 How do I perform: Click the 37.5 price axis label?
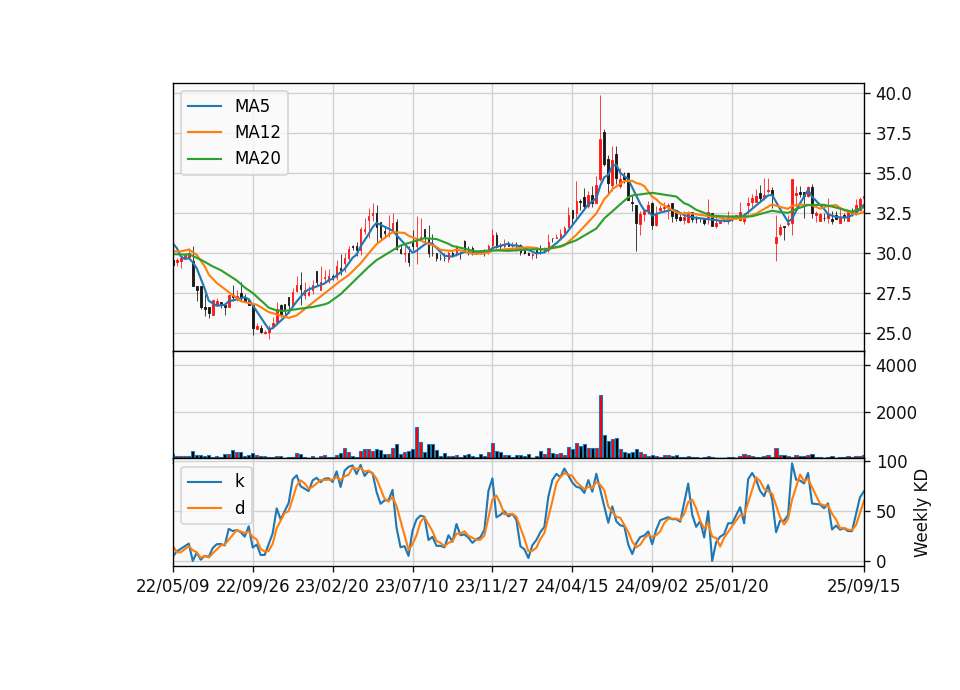(893, 133)
